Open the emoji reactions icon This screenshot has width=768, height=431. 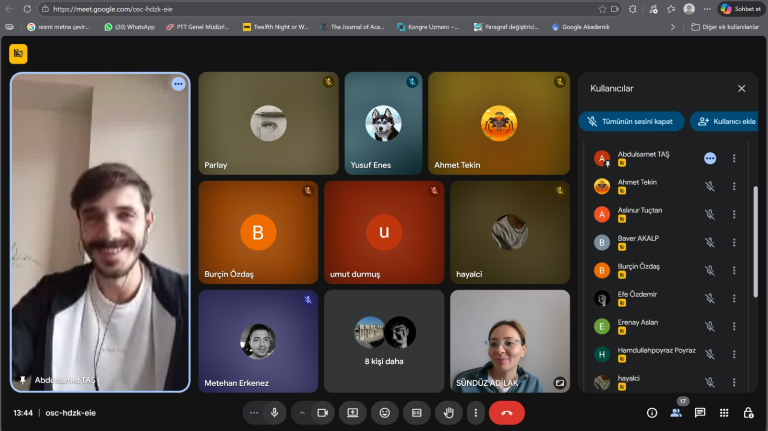384,412
